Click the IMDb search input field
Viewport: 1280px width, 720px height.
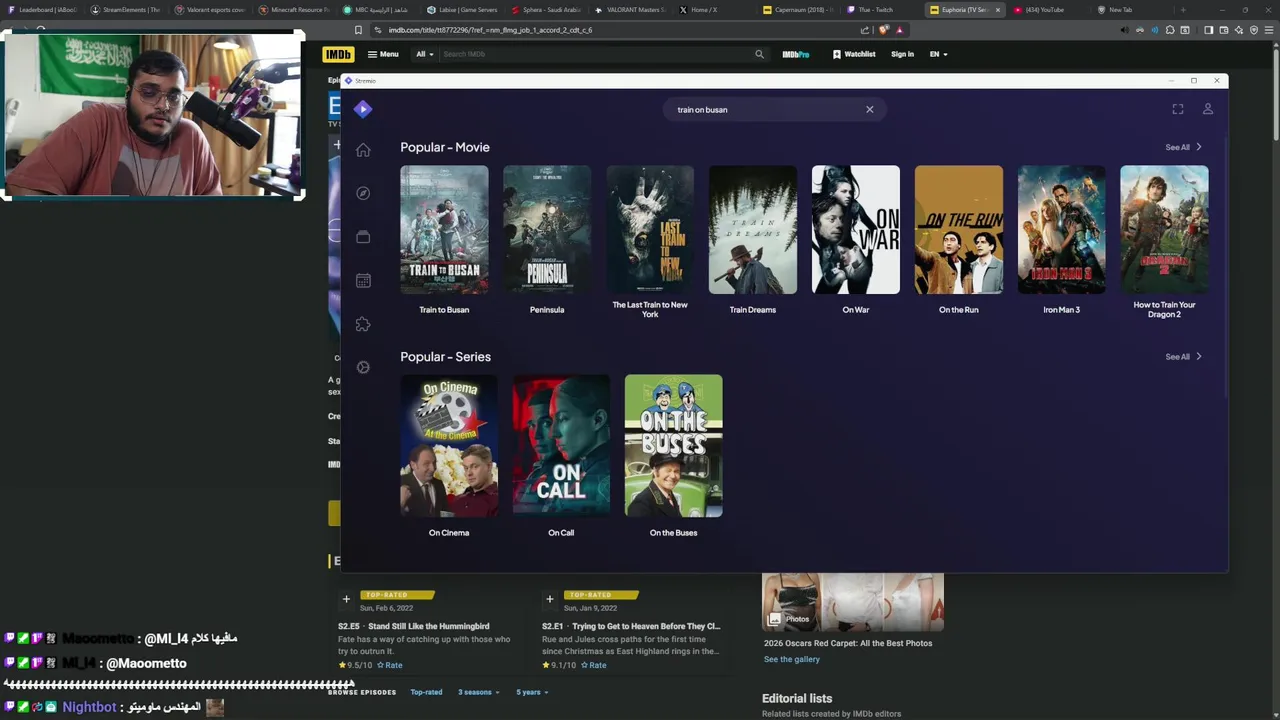pos(595,54)
